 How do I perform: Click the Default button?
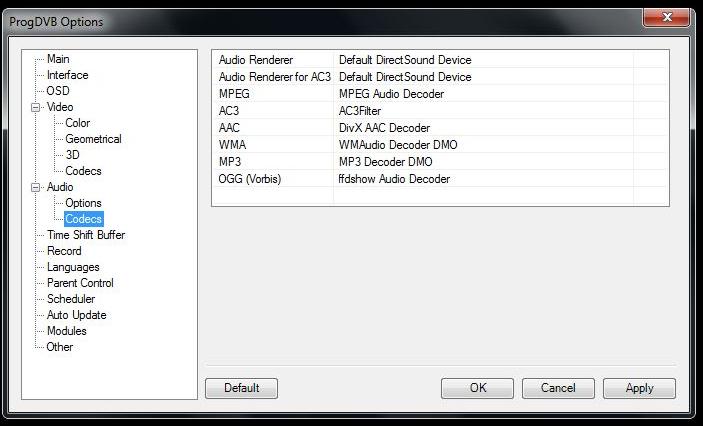(241, 388)
